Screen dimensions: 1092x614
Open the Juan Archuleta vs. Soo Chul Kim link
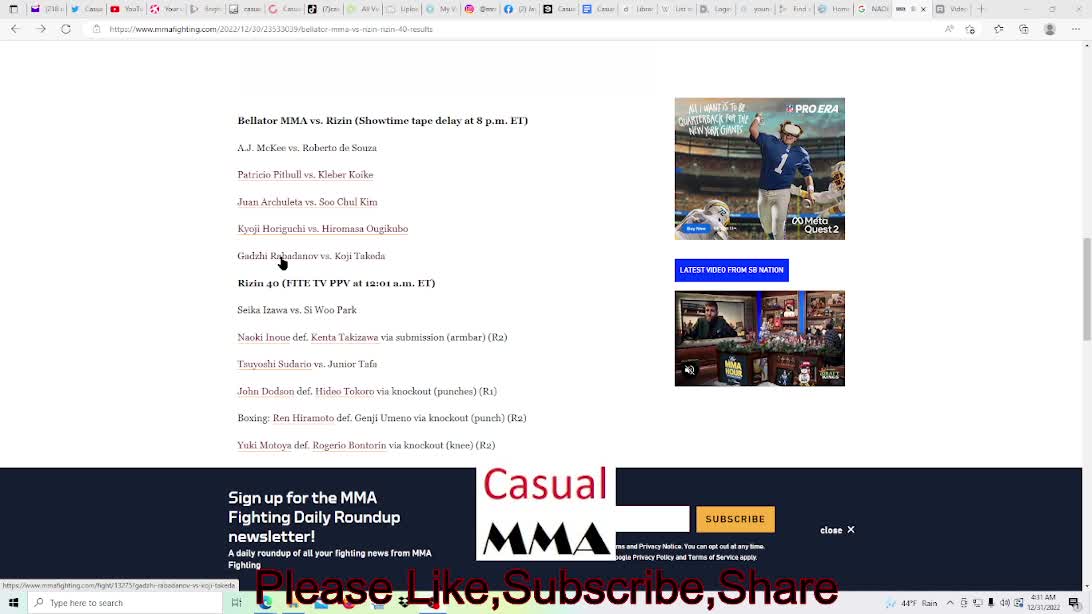click(x=307, y=202)
